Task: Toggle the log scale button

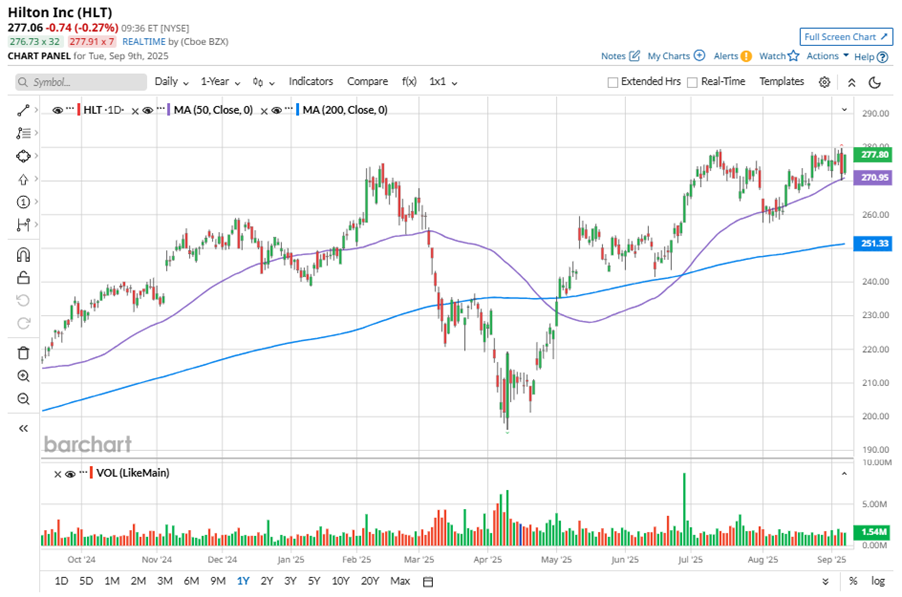Action: [878, 581]
